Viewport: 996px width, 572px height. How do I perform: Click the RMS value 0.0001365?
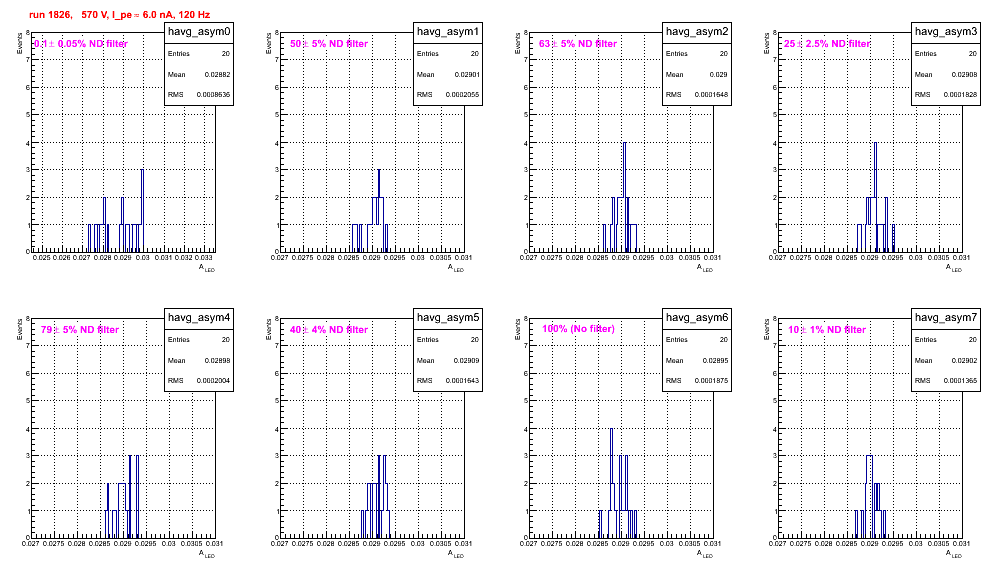[x=960, y=381]
